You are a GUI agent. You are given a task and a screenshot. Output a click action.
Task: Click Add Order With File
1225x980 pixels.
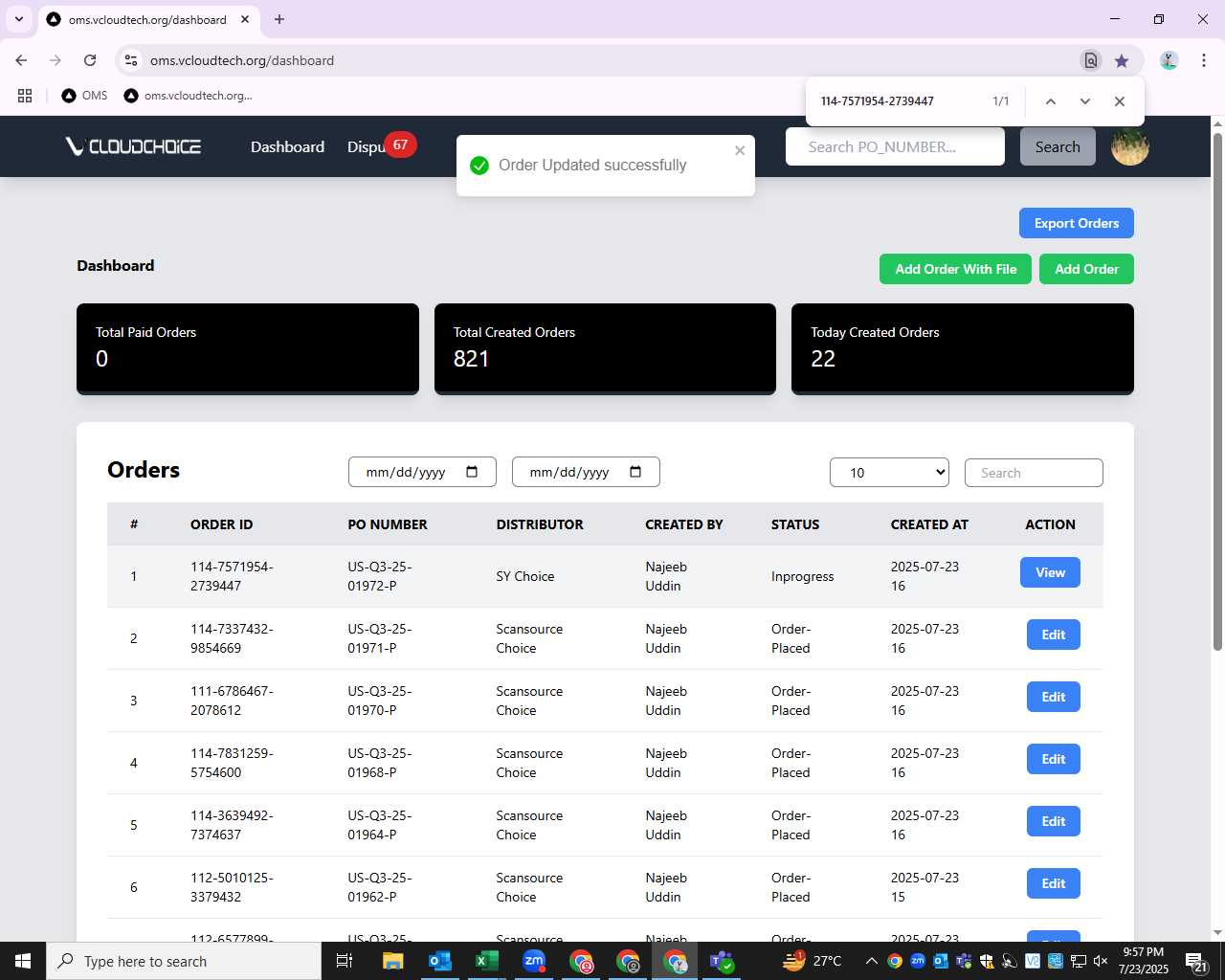(956, 269)
